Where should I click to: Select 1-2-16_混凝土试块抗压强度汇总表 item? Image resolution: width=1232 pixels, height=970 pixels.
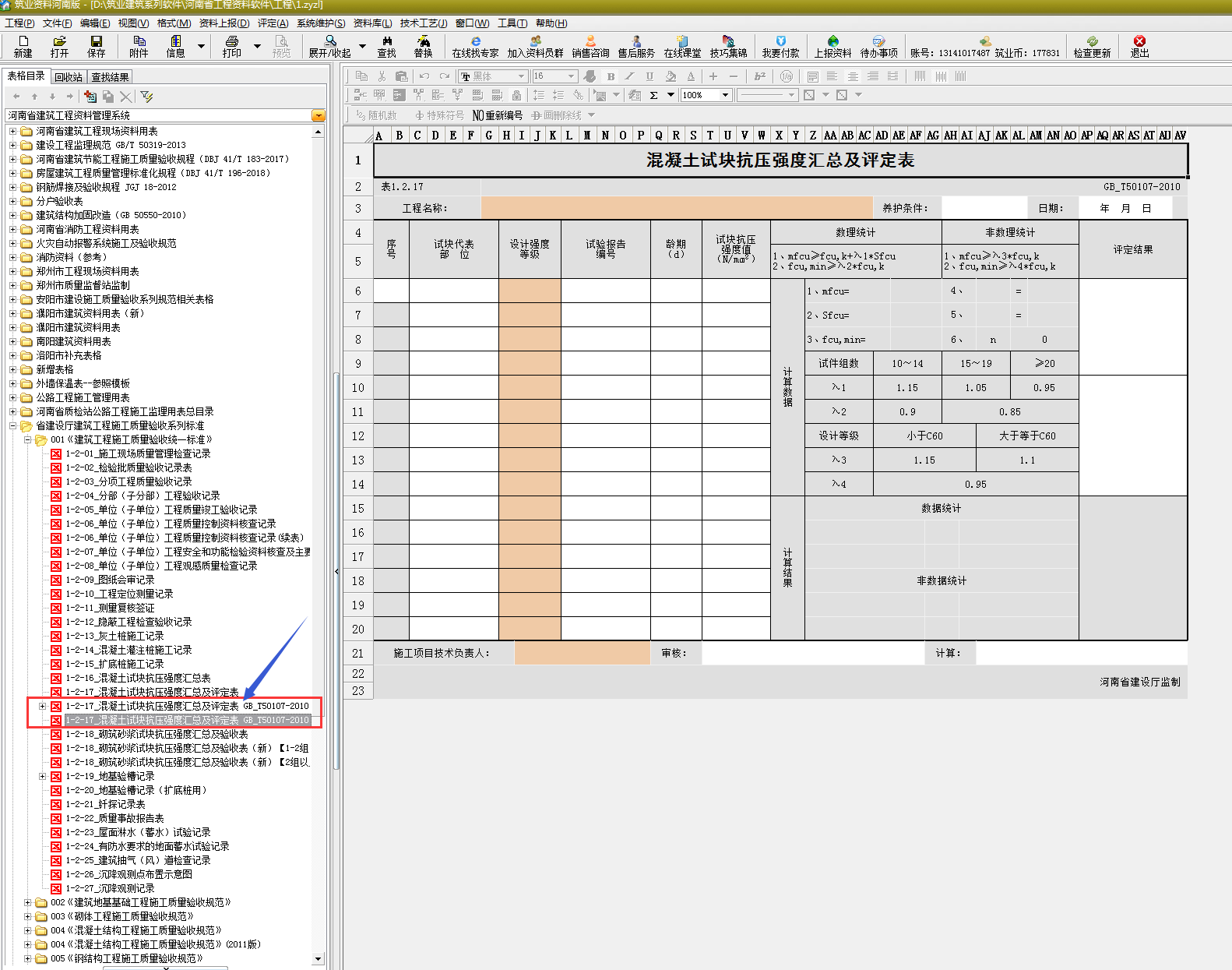[x=139, y=678]
